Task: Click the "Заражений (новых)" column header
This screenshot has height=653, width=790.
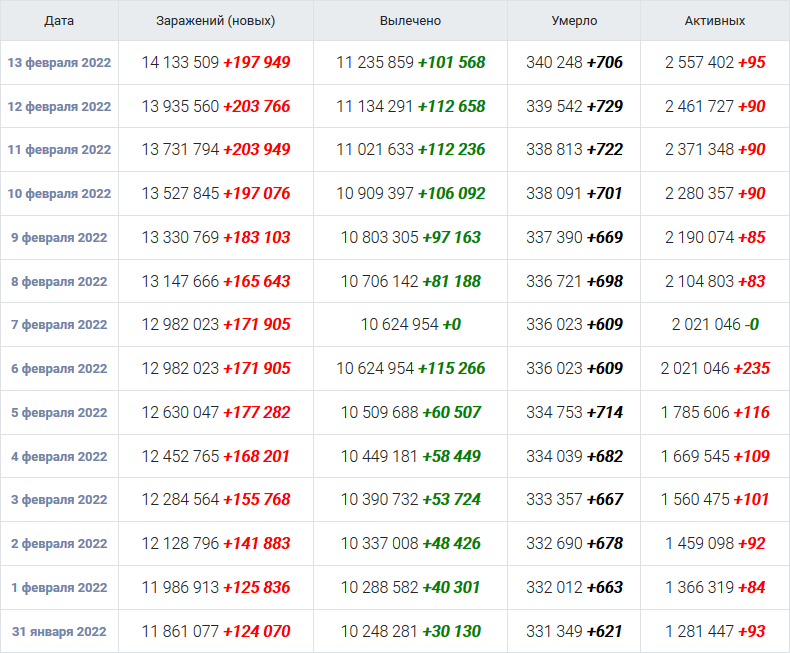Action: click(x=216, y=20)
